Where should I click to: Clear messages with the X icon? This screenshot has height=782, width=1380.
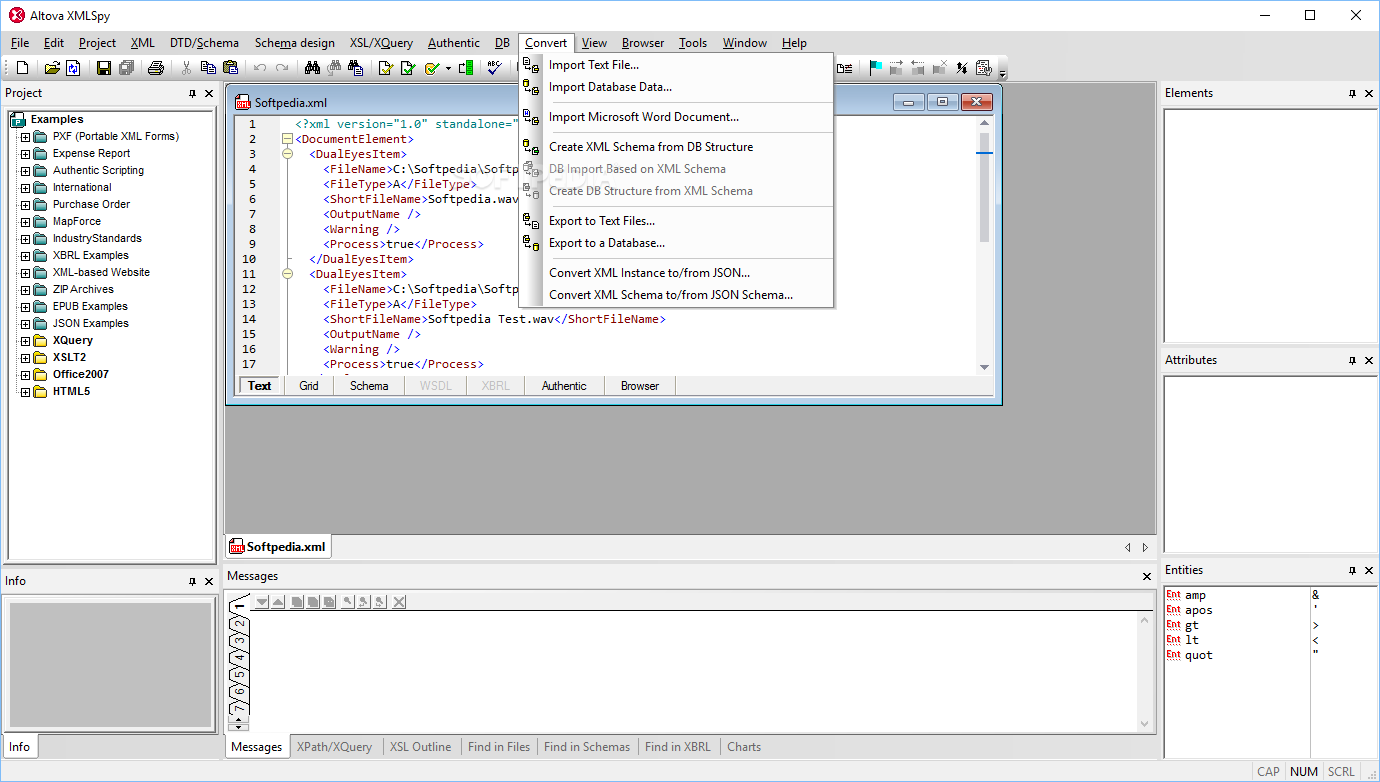click(x=399, y=602)
